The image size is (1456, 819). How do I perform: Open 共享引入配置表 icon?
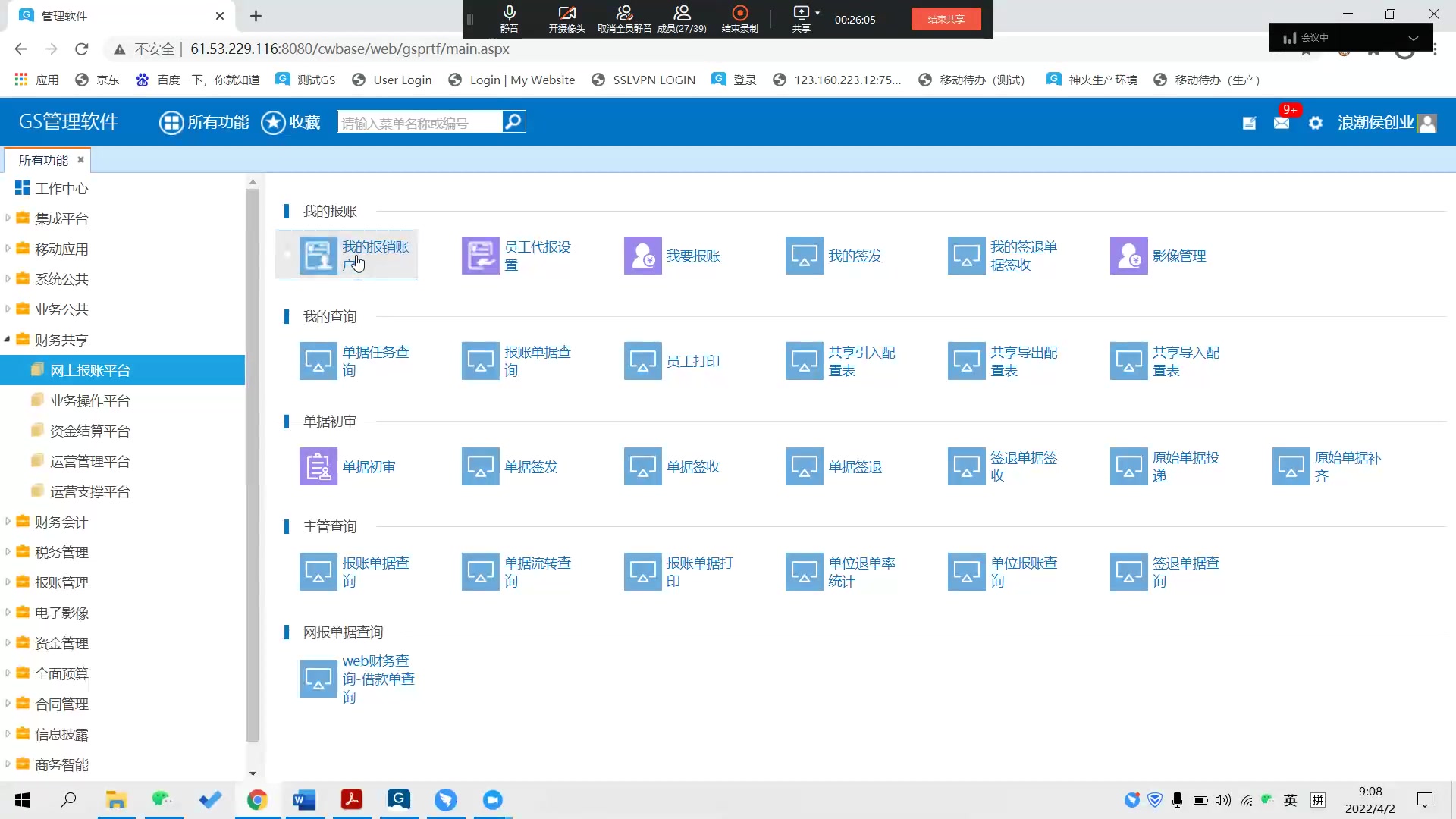click(x=805, y=361)
